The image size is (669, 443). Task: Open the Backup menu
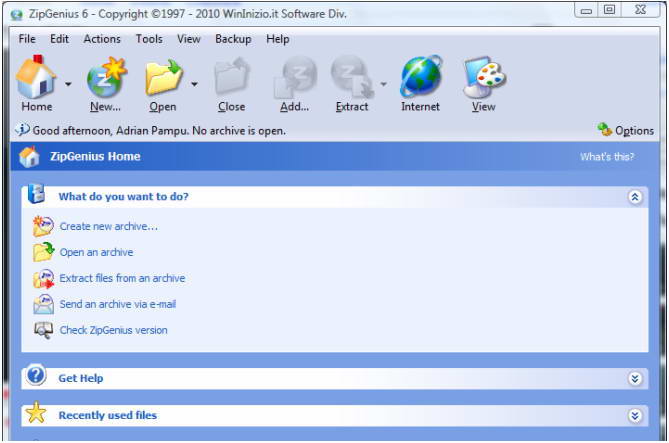[233, 39]
